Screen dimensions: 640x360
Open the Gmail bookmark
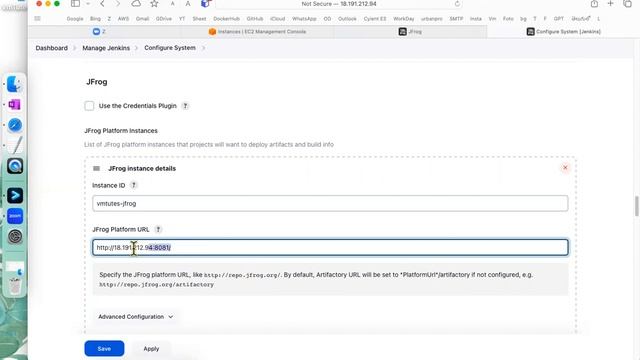(x=142, y=19)
